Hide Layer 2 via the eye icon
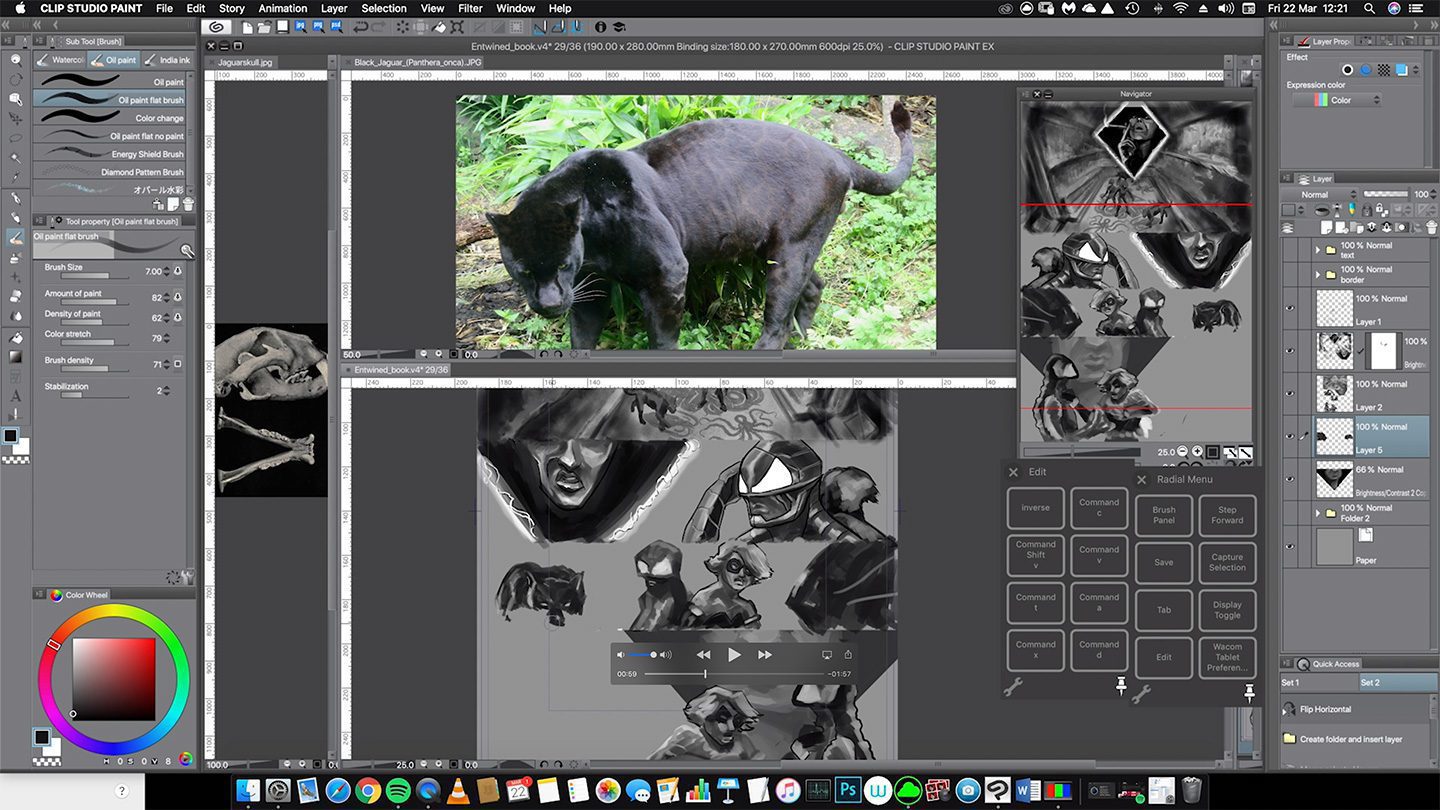1440x810 pixels. click(1289, 394)
